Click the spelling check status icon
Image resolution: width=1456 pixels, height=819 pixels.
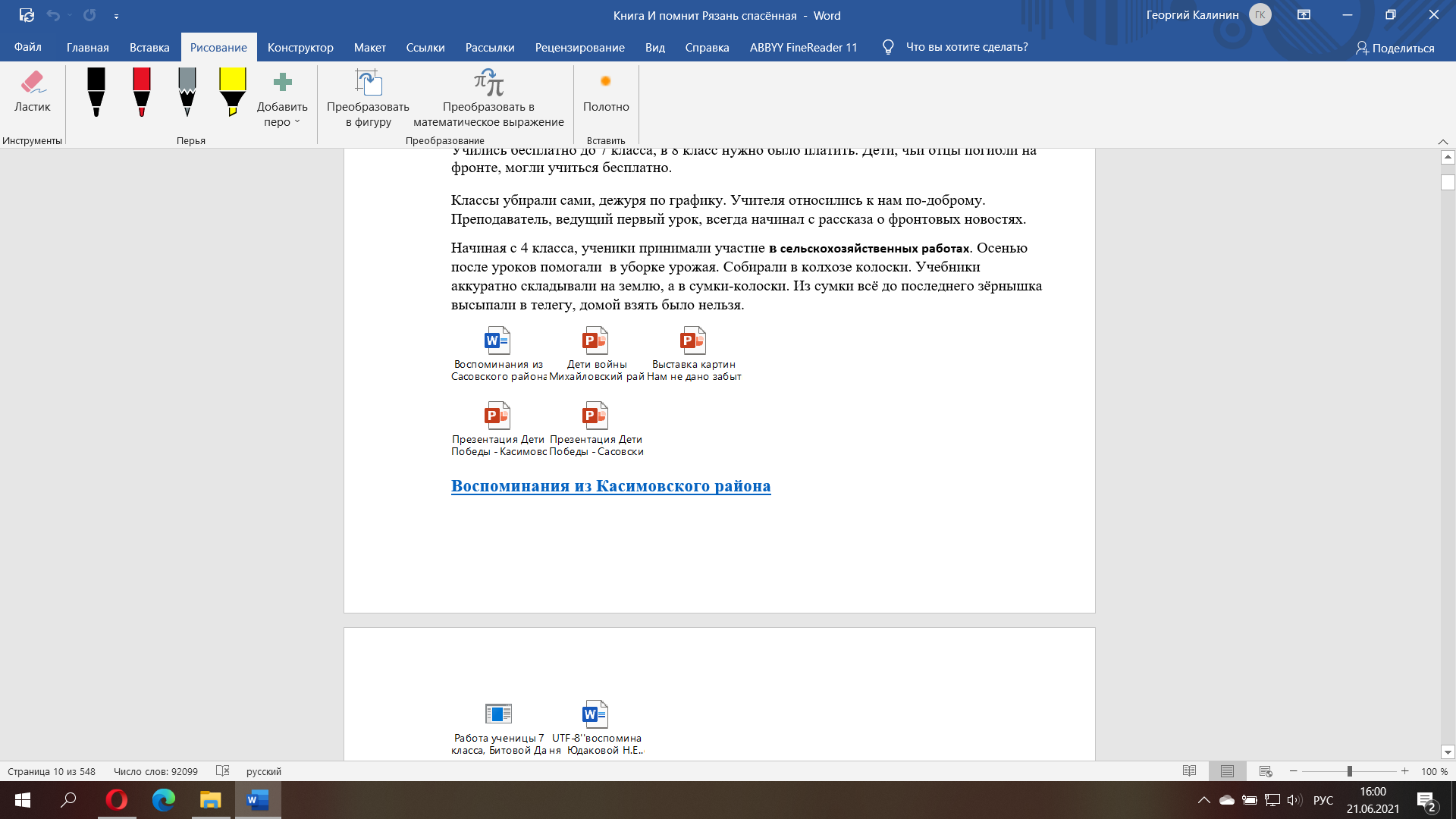pyautogui.click(x=222, y=770)
